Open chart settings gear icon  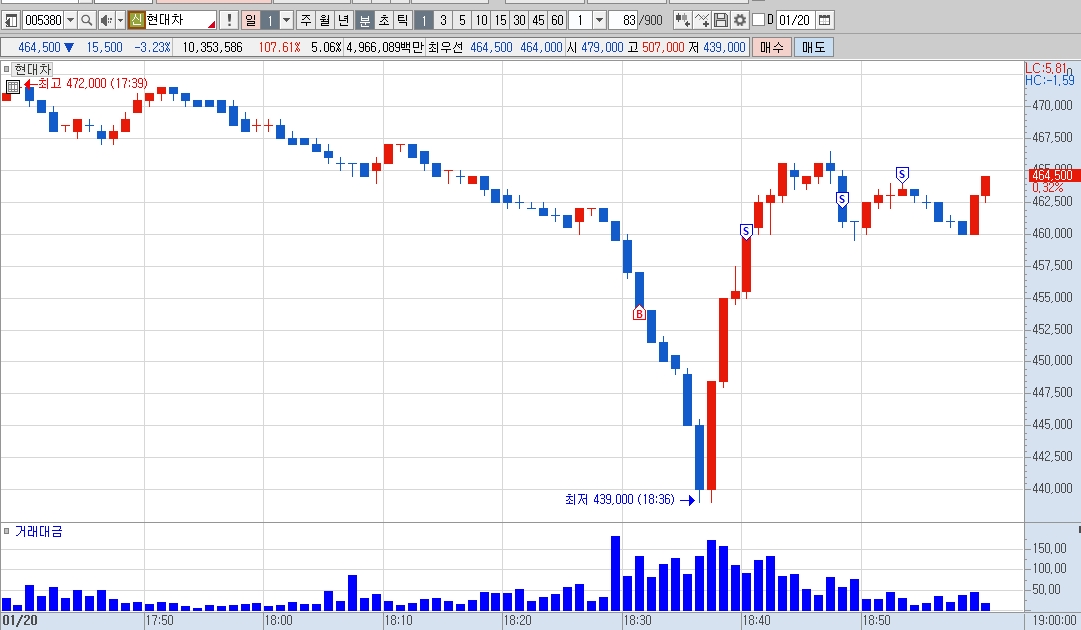click(740, 21)
